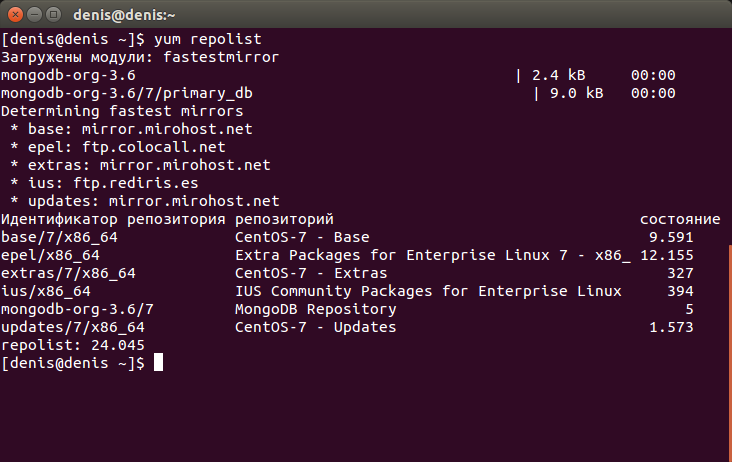Click the window title denis@denis:~
The height and width of the screenshot is (462, 732).
click(x=124, y=15)
